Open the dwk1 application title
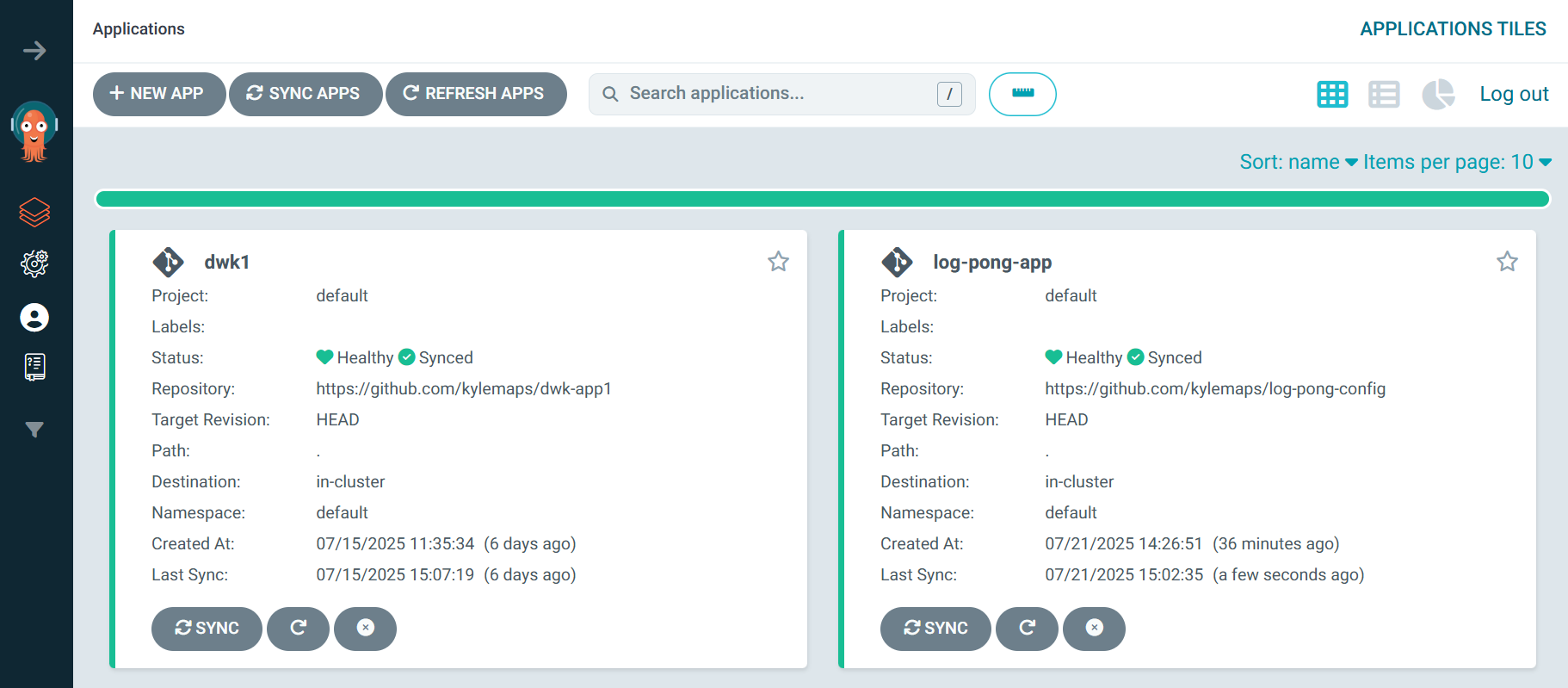This screenshot has height=688, width=1568. pyautogui.click(x=227, y=262)
